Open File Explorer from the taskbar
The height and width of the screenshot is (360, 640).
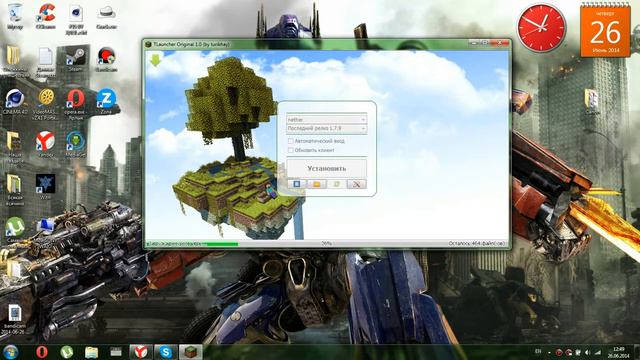pos(91,352)
